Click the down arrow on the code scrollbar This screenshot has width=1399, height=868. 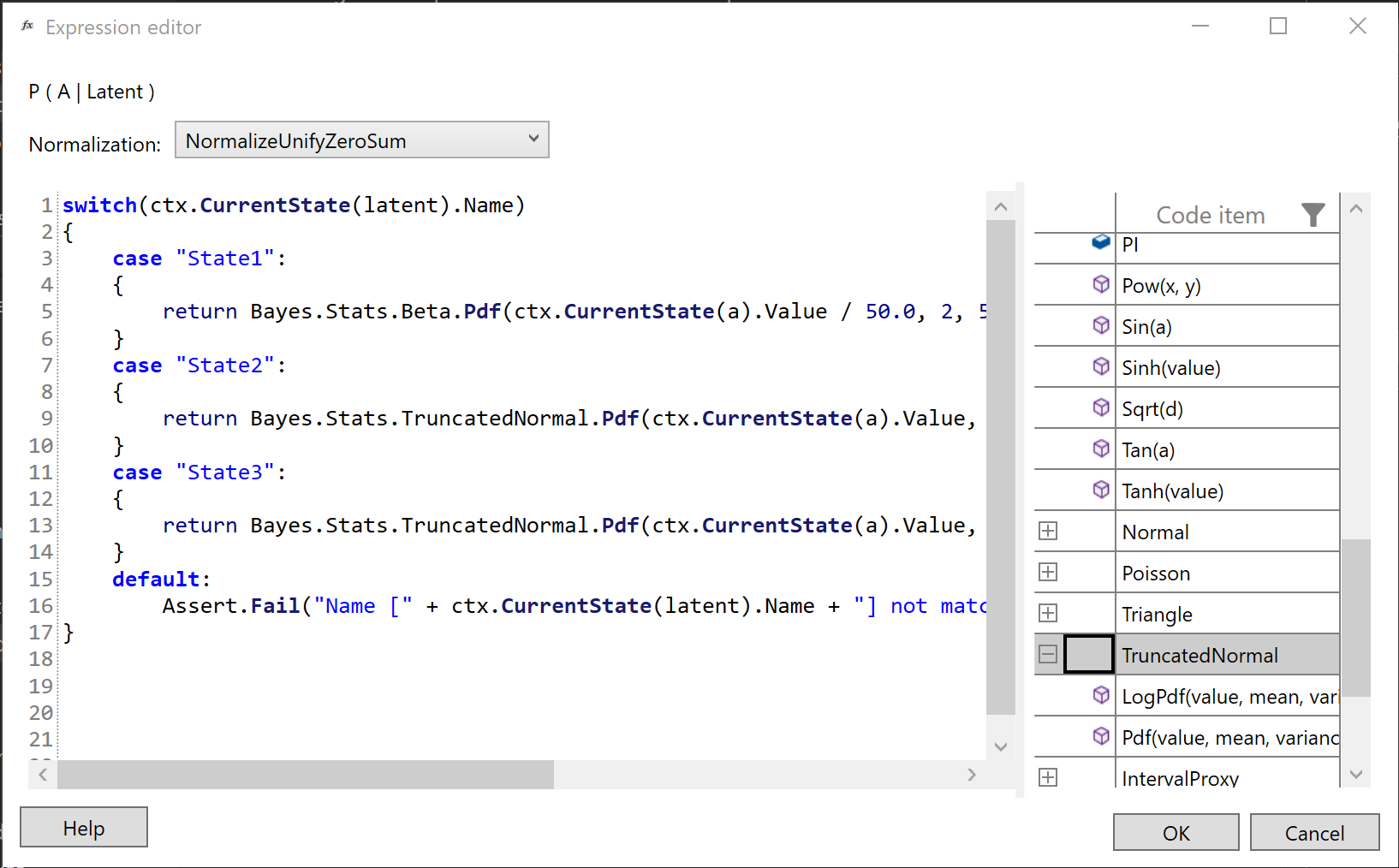pyautogui.click(x=1000, y=746)
